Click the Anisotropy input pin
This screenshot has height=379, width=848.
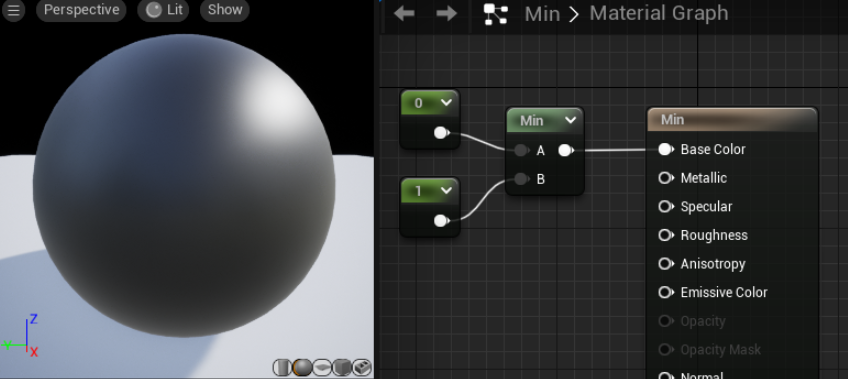click(666, 264)
